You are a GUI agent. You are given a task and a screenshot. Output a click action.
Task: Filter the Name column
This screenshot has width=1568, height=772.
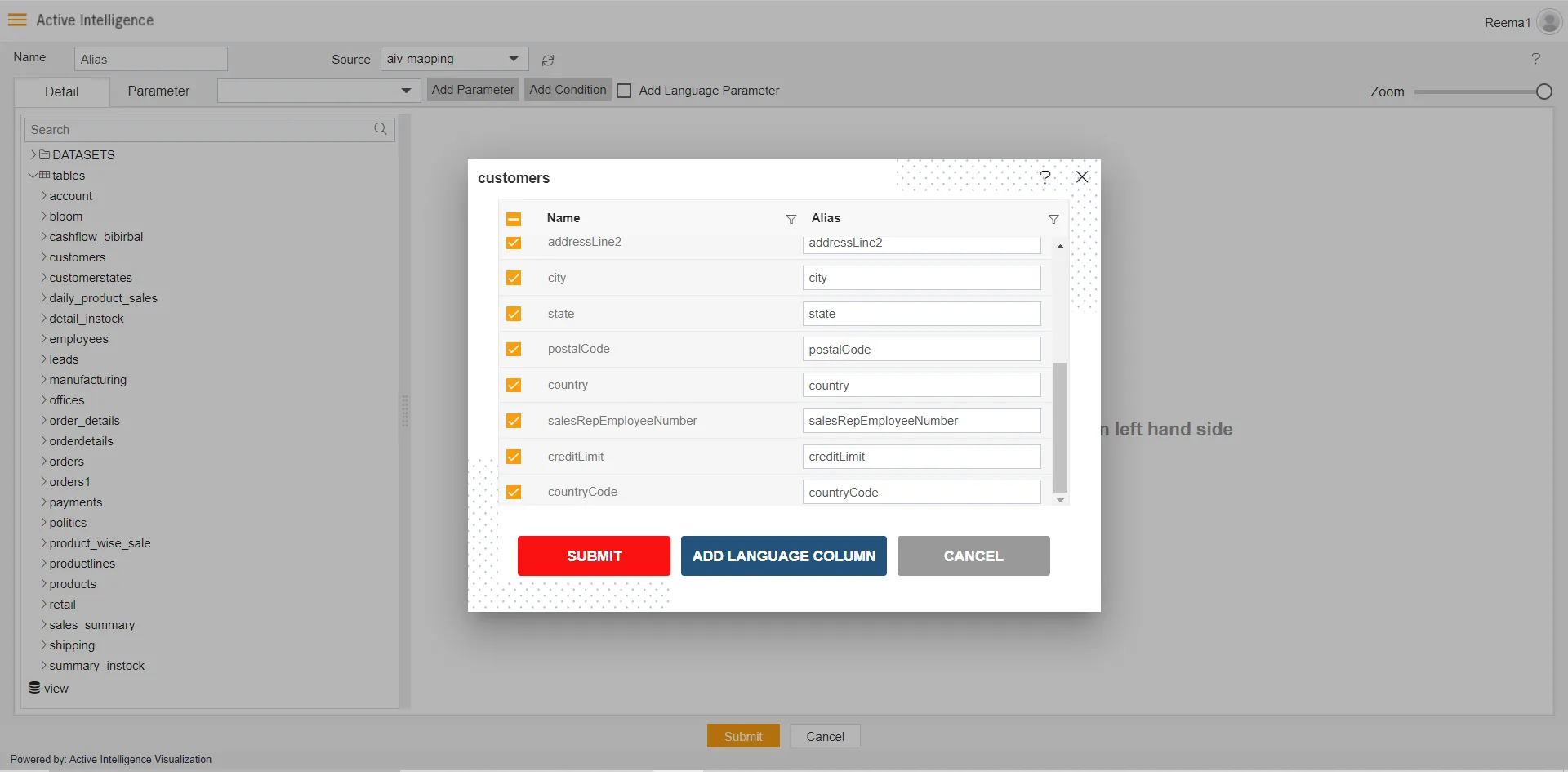(x=791, y=219)
